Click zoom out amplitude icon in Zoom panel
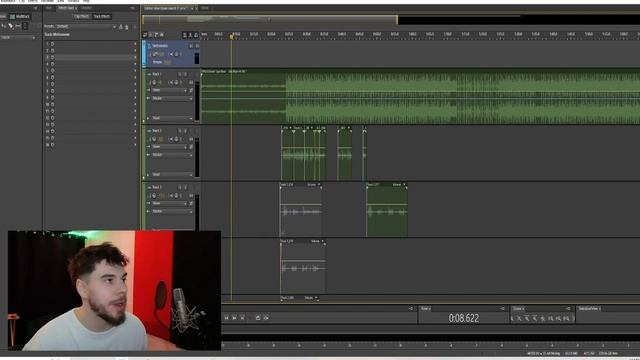The image size is (640, 360). 520,318
